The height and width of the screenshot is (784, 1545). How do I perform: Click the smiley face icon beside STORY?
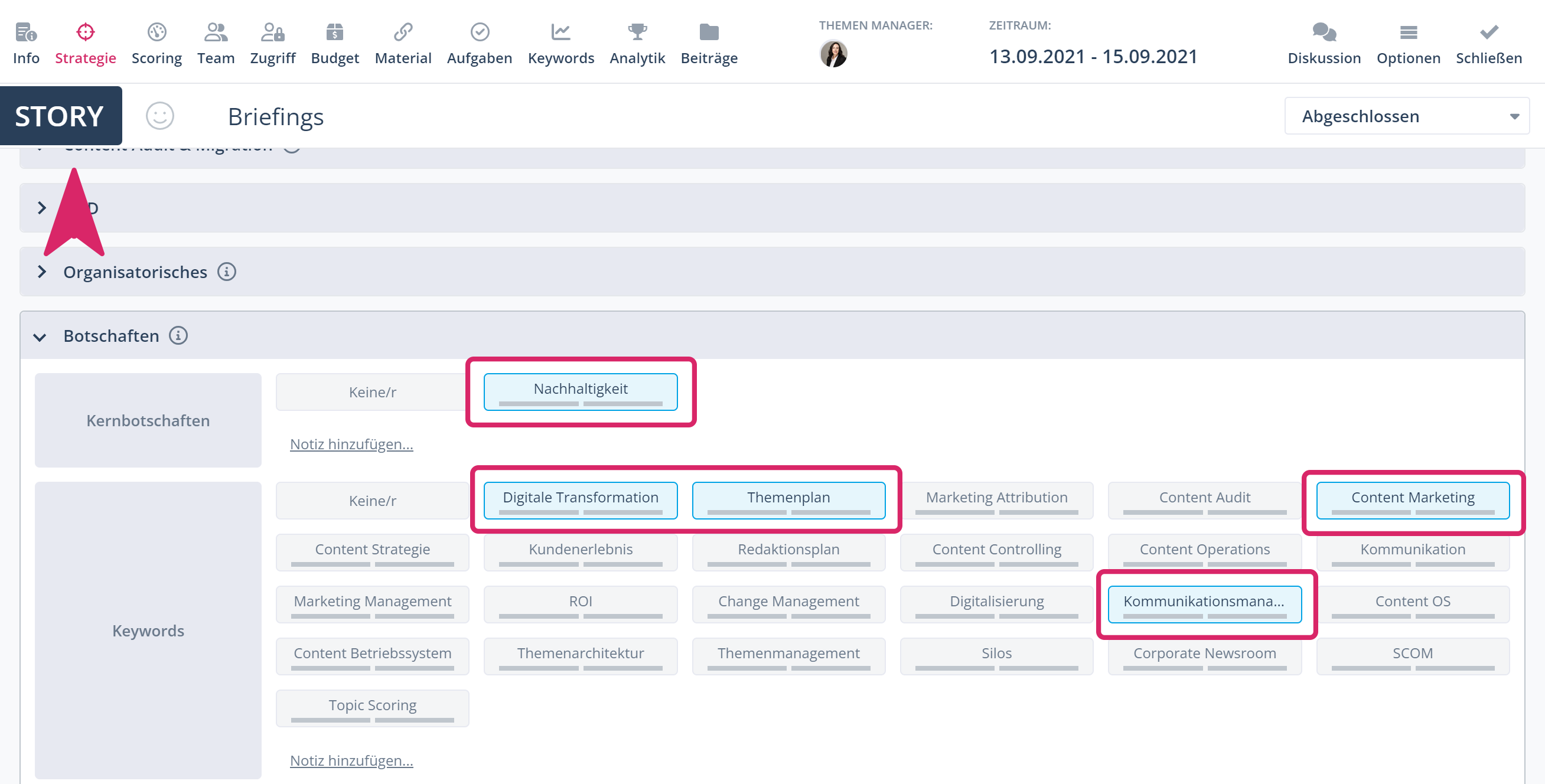[160, 116]
